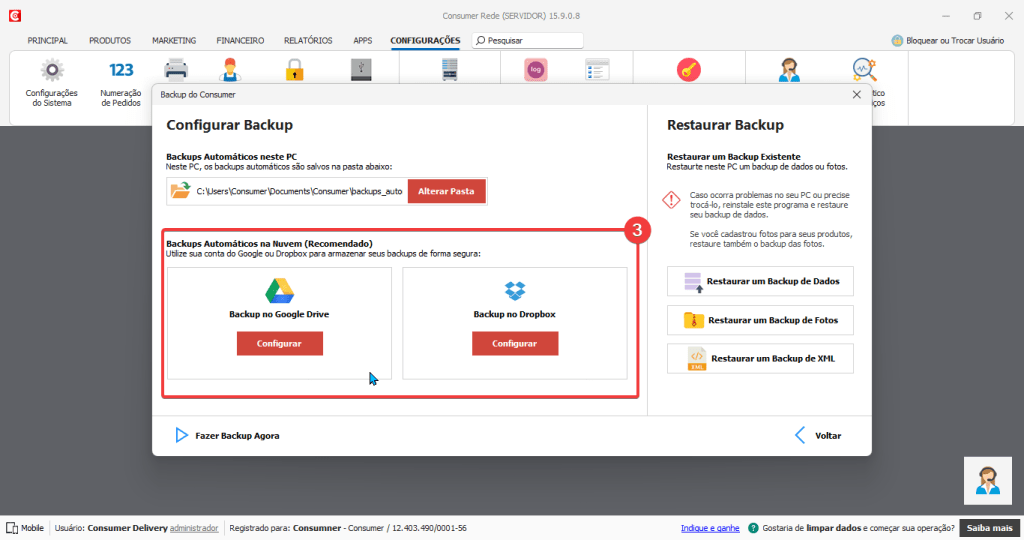1024x540 pixels.
Task: Open Configurações do Sistema gear icon
Action: click(x=51, y=71)
